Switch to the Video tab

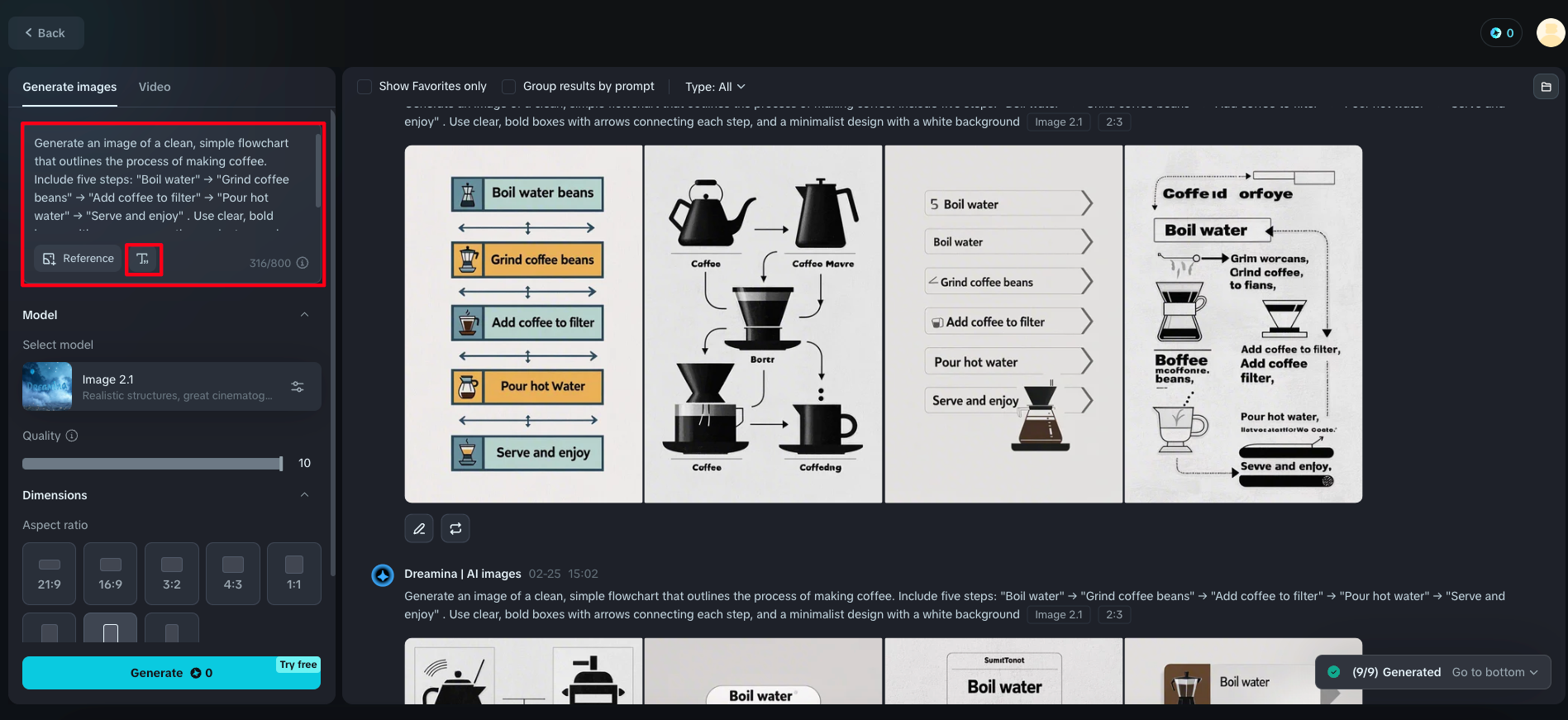pos(155,87)
